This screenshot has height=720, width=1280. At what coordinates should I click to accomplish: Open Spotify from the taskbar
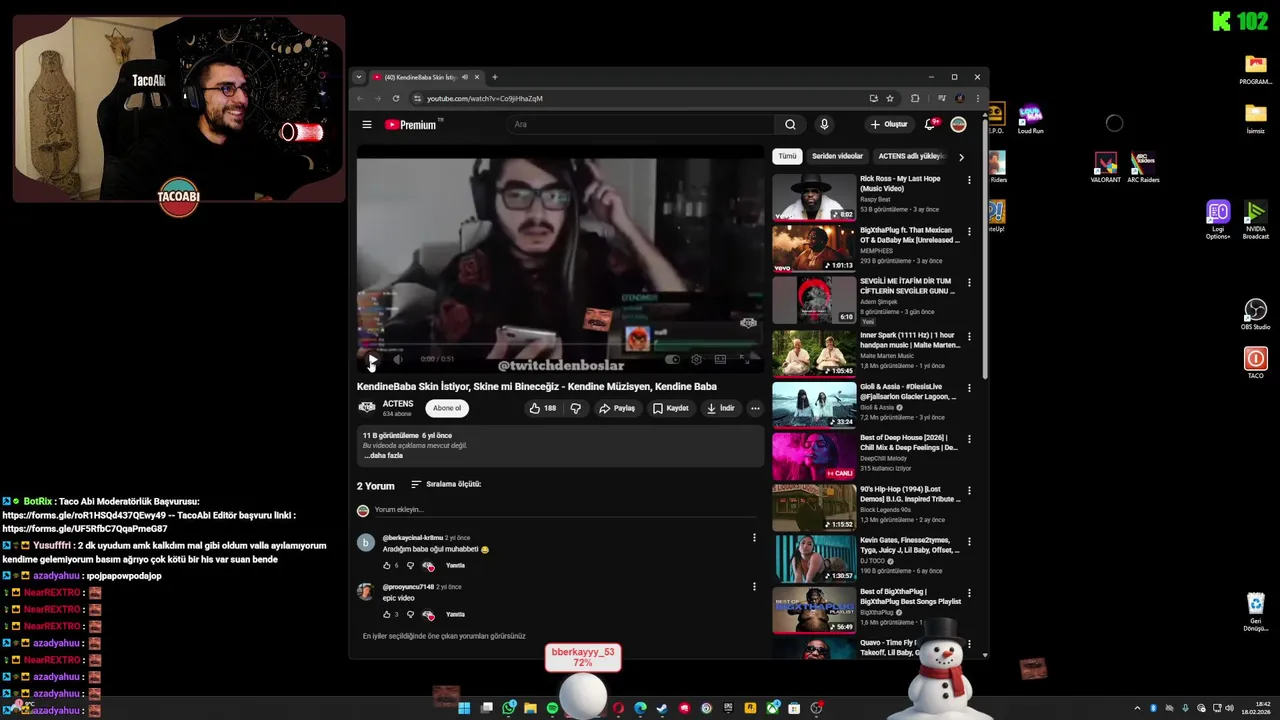coord(553,708)
